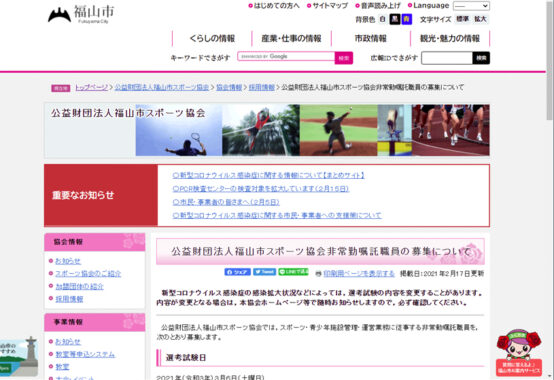Image resolution: width=554 pixels, height=380 pixels.
Task: Open 産業・仕事の情報 menu
Action: [291, 38]
